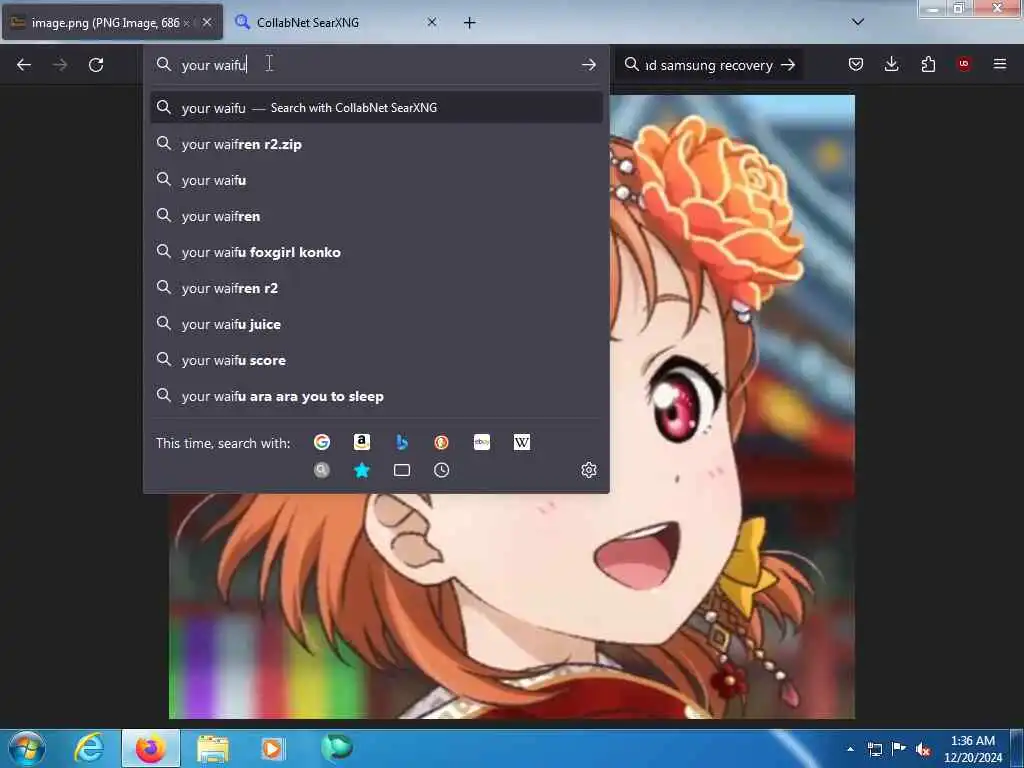1024x768 pixels.
Task: Show hidden system tray icons
Action: pyautogui.click(x=850, y=749)
